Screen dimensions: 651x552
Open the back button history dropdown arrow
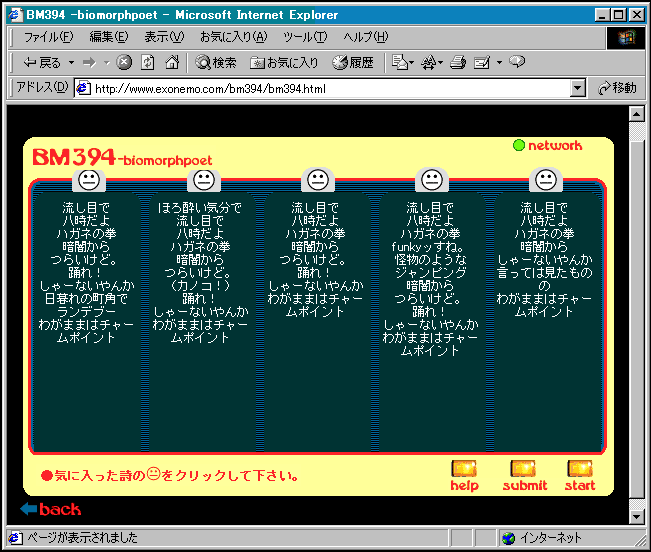(x=69, y=62)
